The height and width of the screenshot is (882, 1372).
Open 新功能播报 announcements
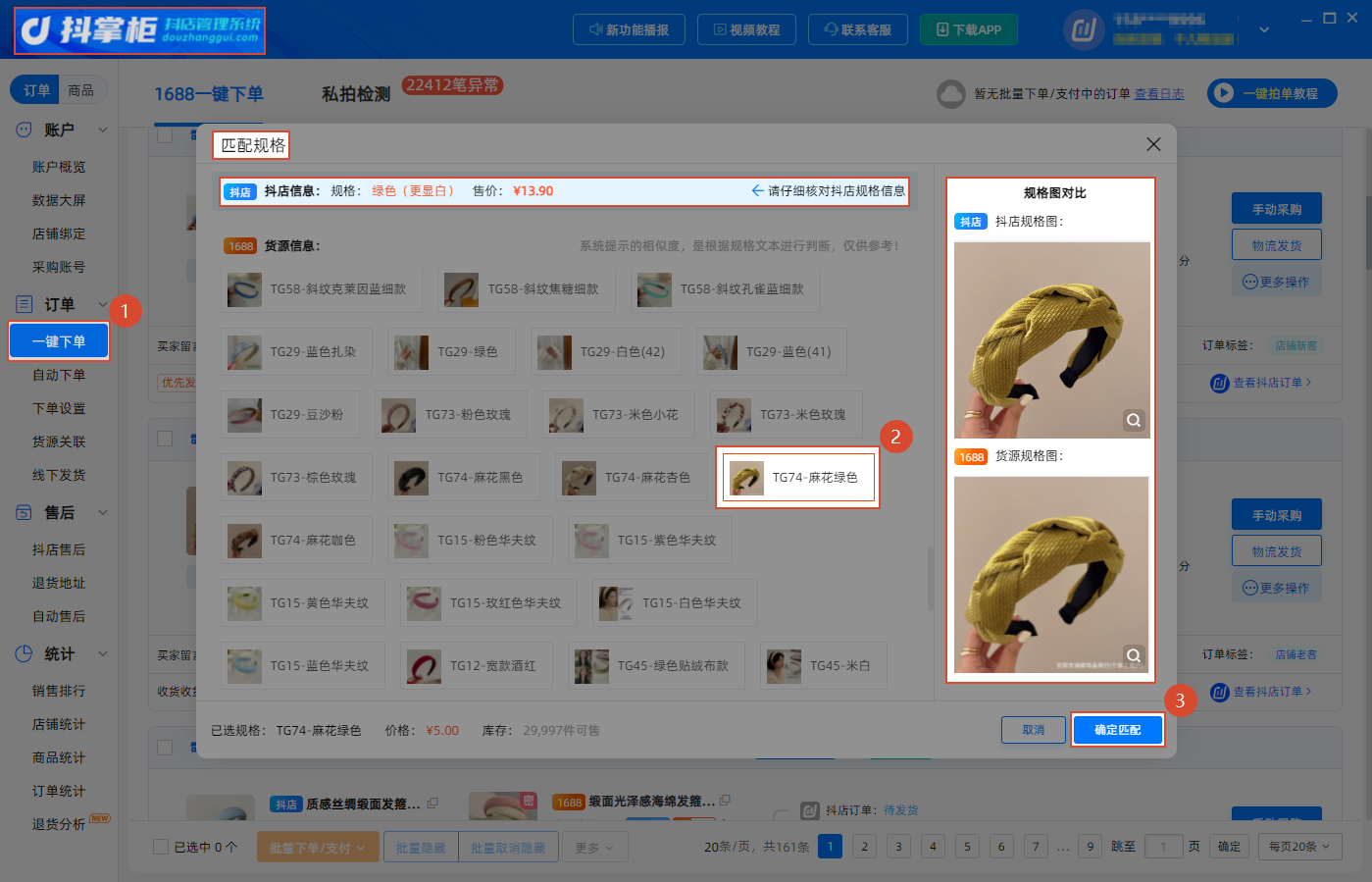(629, 29)
